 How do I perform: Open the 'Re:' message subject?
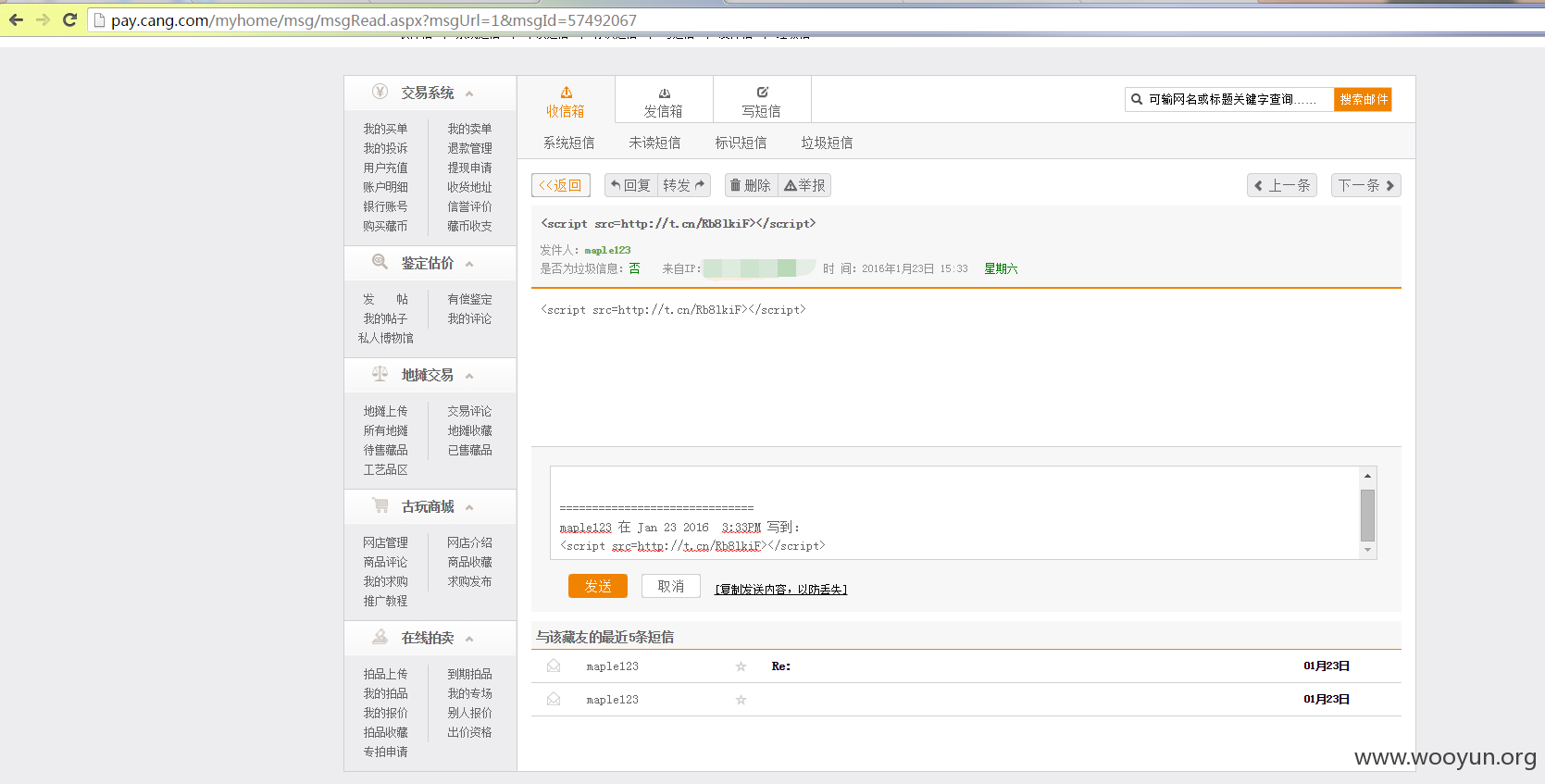click(781, 666)
